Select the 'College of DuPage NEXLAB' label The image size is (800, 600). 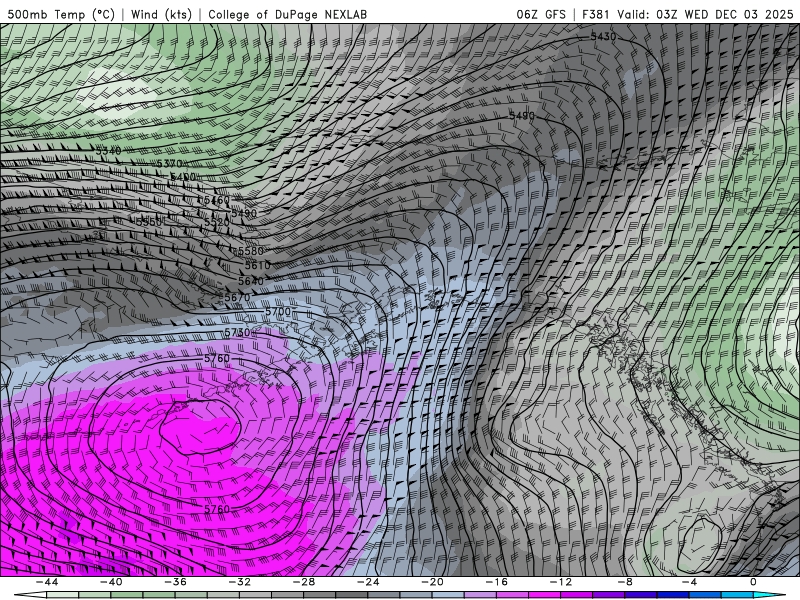(287, 14)
